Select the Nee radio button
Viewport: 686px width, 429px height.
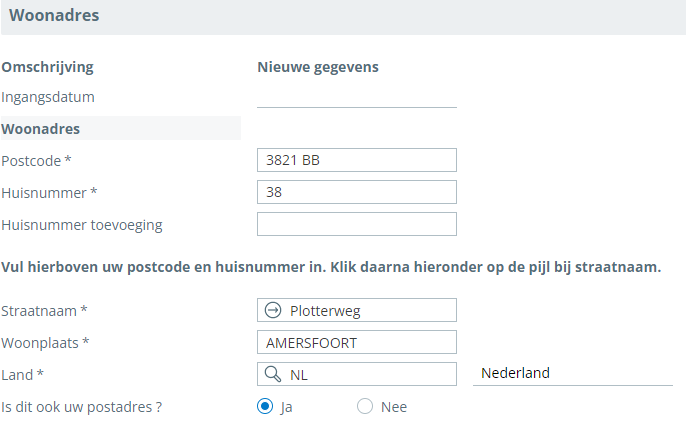coord(365,406)
